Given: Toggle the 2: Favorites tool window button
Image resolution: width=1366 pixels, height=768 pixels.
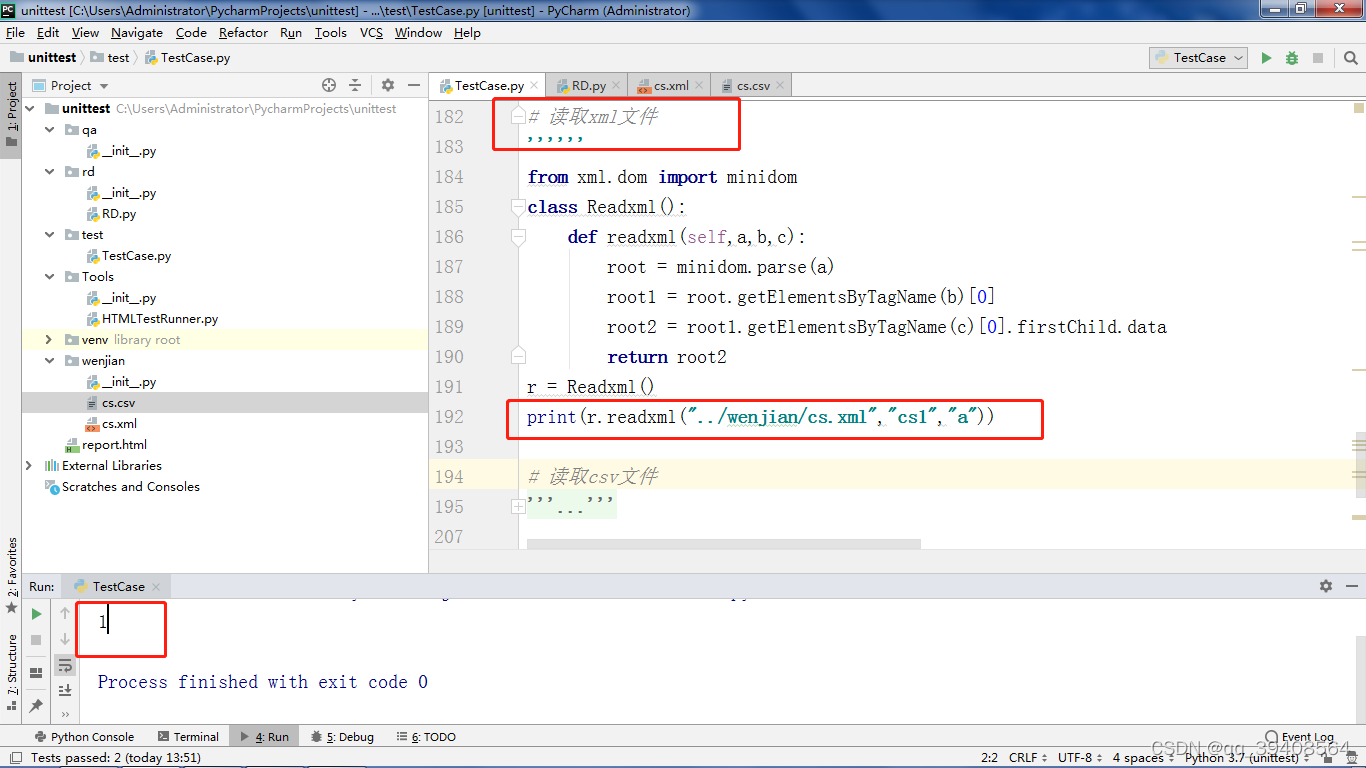Looking at the screenshot, I should click(x=11, y=575).
